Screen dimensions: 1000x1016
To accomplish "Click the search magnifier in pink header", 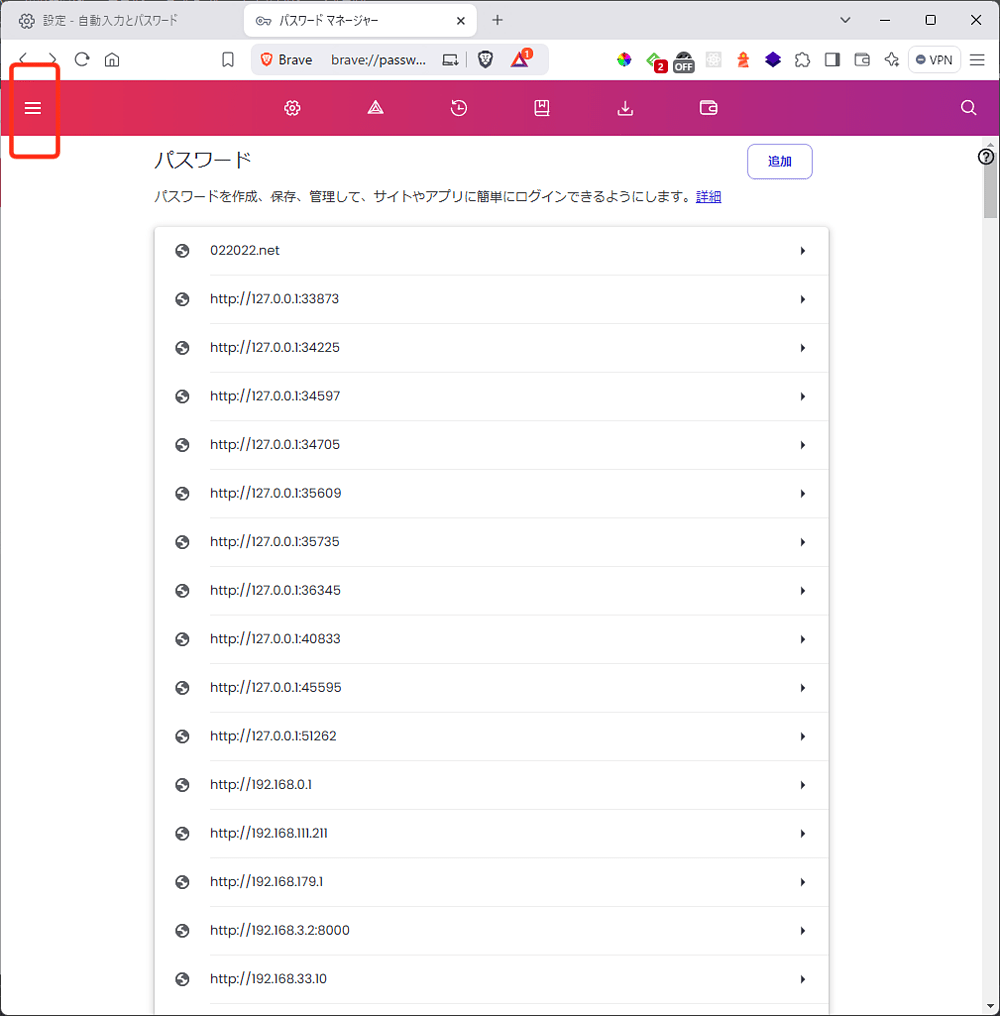I will coord(968,108).
